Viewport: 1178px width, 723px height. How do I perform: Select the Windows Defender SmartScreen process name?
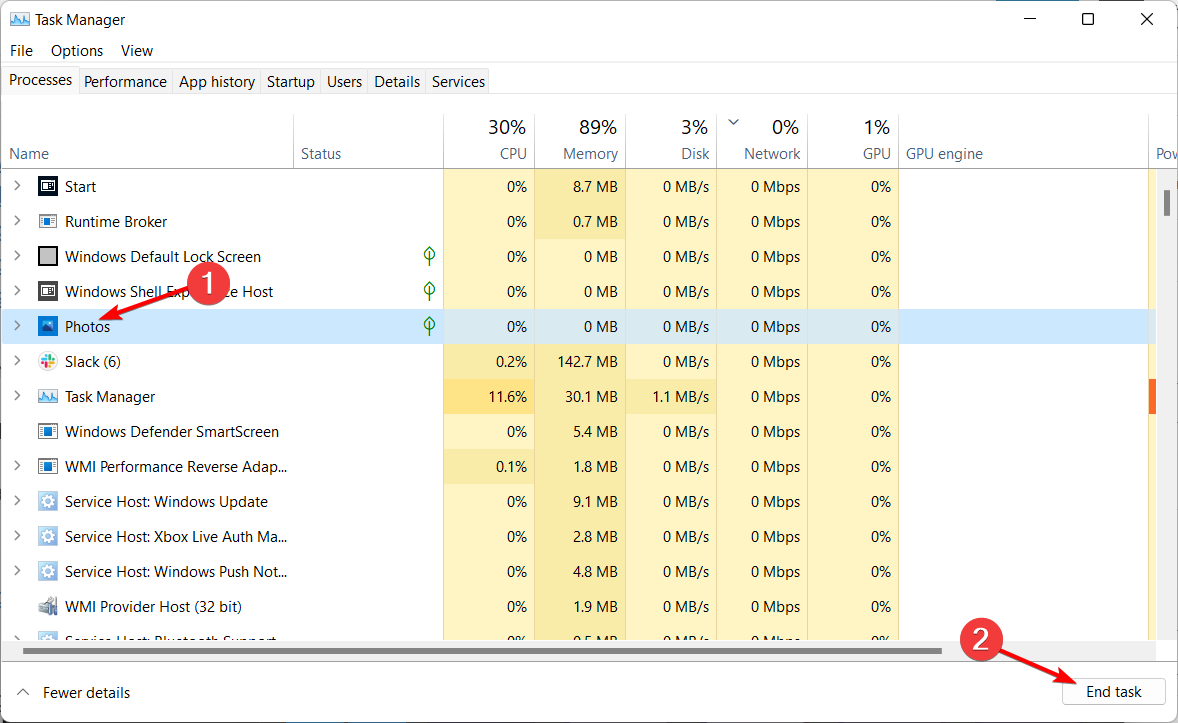(x=172, y=431)
